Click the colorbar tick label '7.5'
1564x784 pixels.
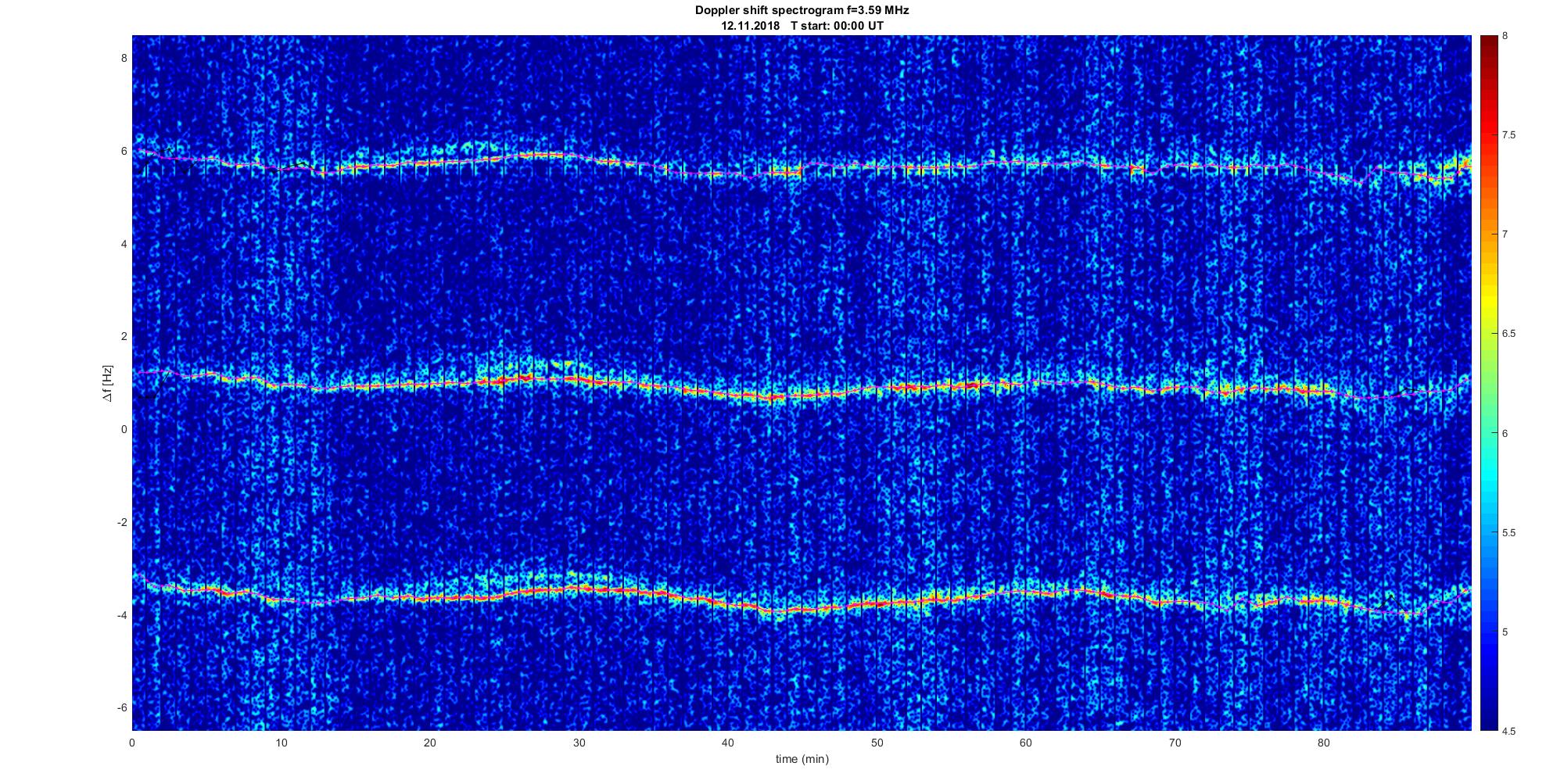(1509, 135)
